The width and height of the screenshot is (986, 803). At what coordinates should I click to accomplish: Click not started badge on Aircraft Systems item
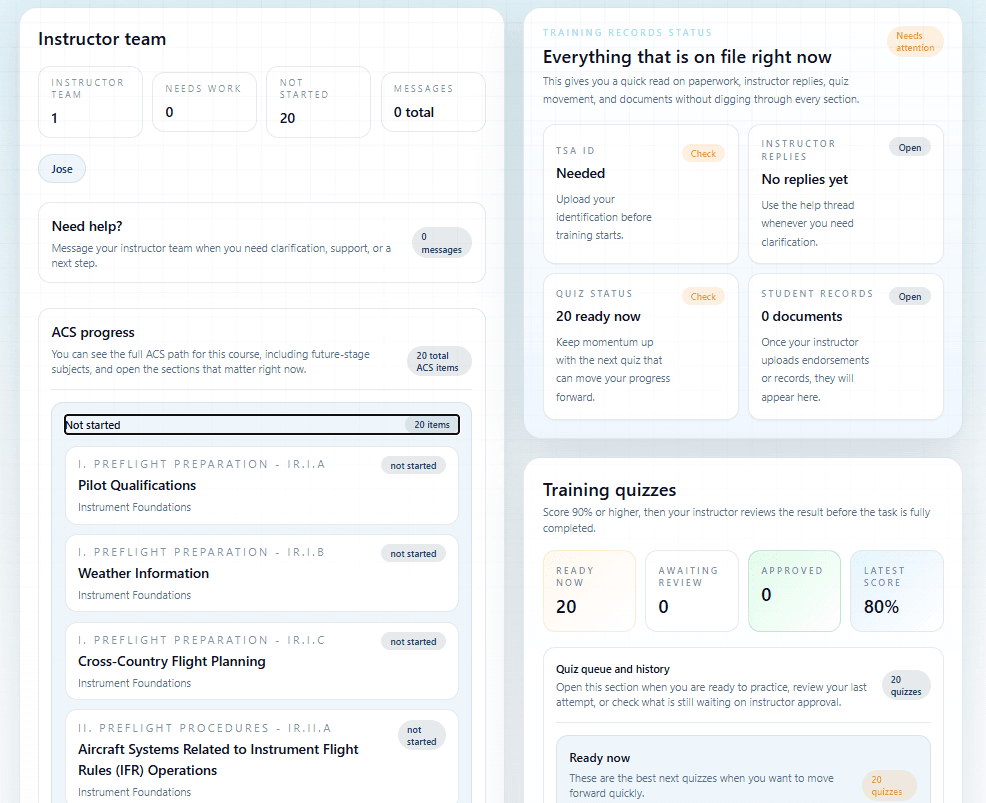421,736
